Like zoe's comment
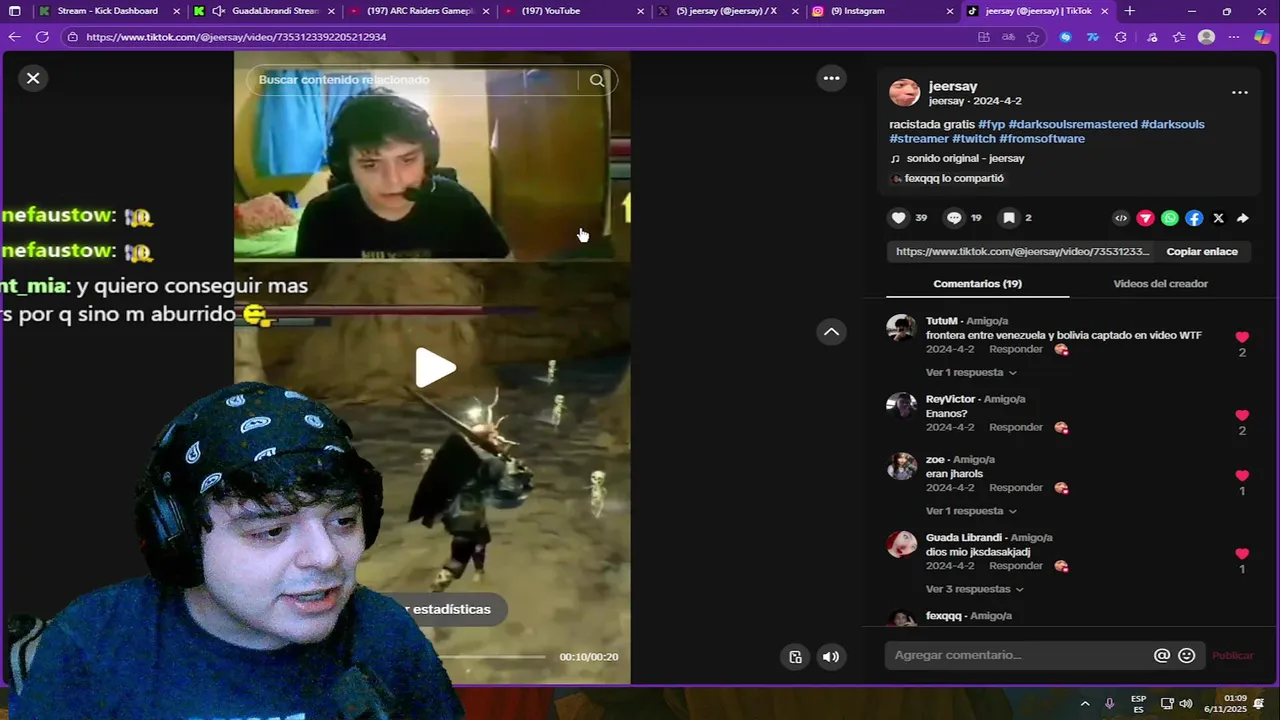This screenshot has width=1280, height=720. [x=1242, y=476]
